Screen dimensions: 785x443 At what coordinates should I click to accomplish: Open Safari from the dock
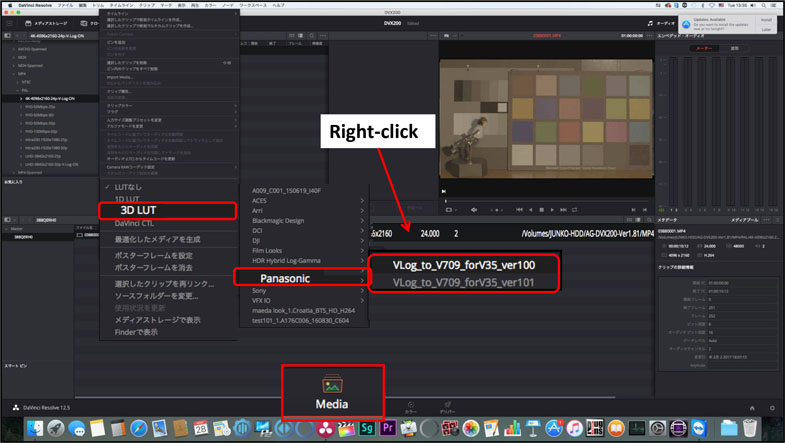click(139, 428)
